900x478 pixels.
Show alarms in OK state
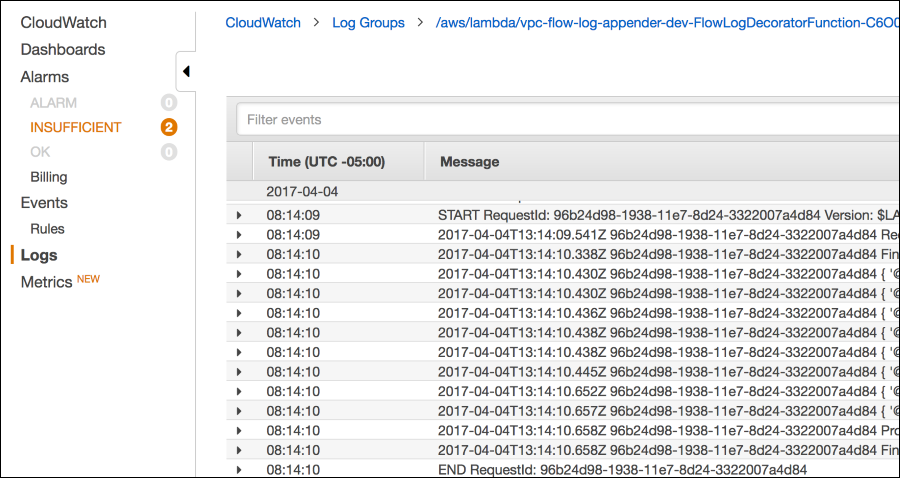pos(40,152)
